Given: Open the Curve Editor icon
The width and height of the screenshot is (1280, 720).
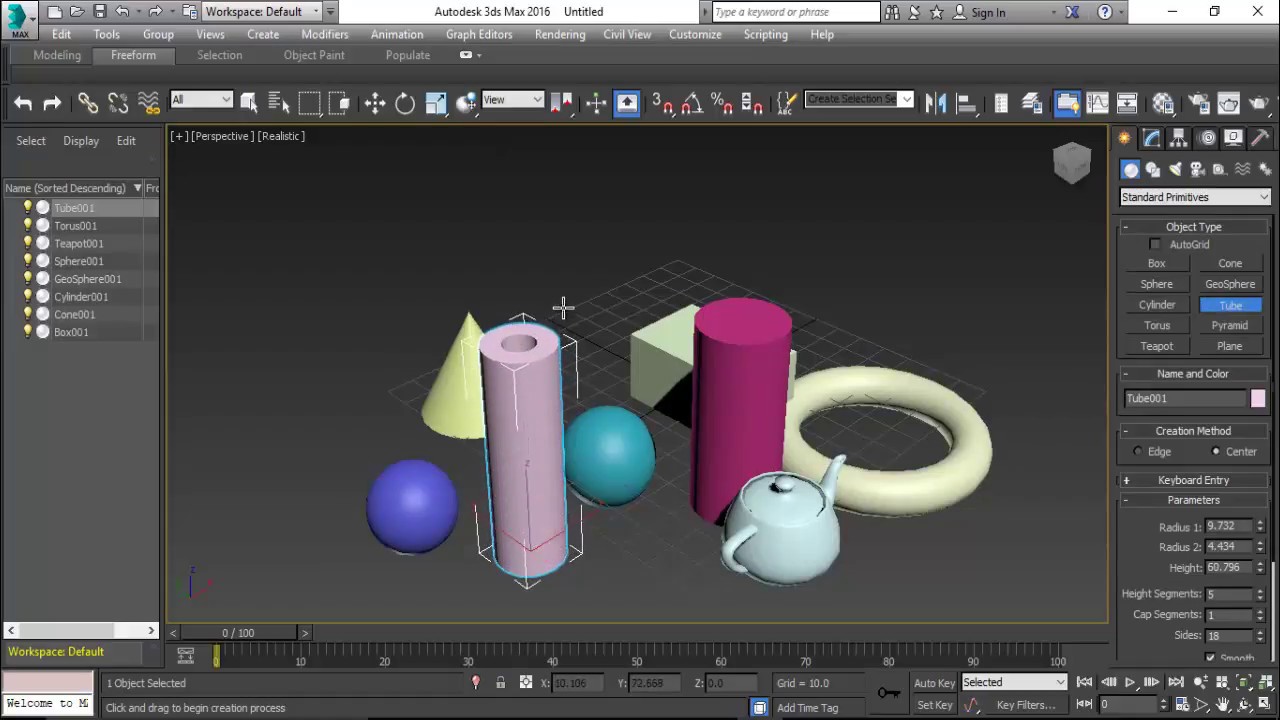Looking at the screenshot, I should [x=1097, y=102].
